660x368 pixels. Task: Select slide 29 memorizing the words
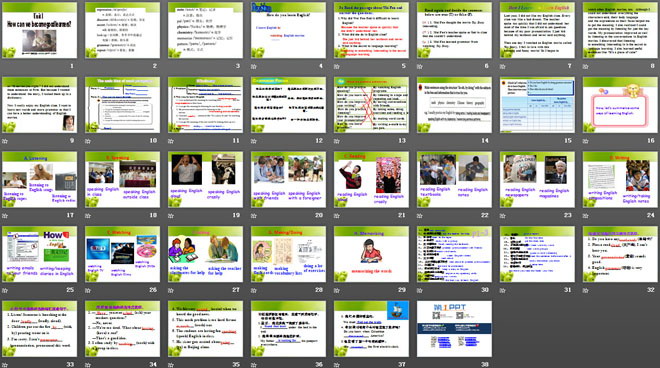(x=371, y=254)
